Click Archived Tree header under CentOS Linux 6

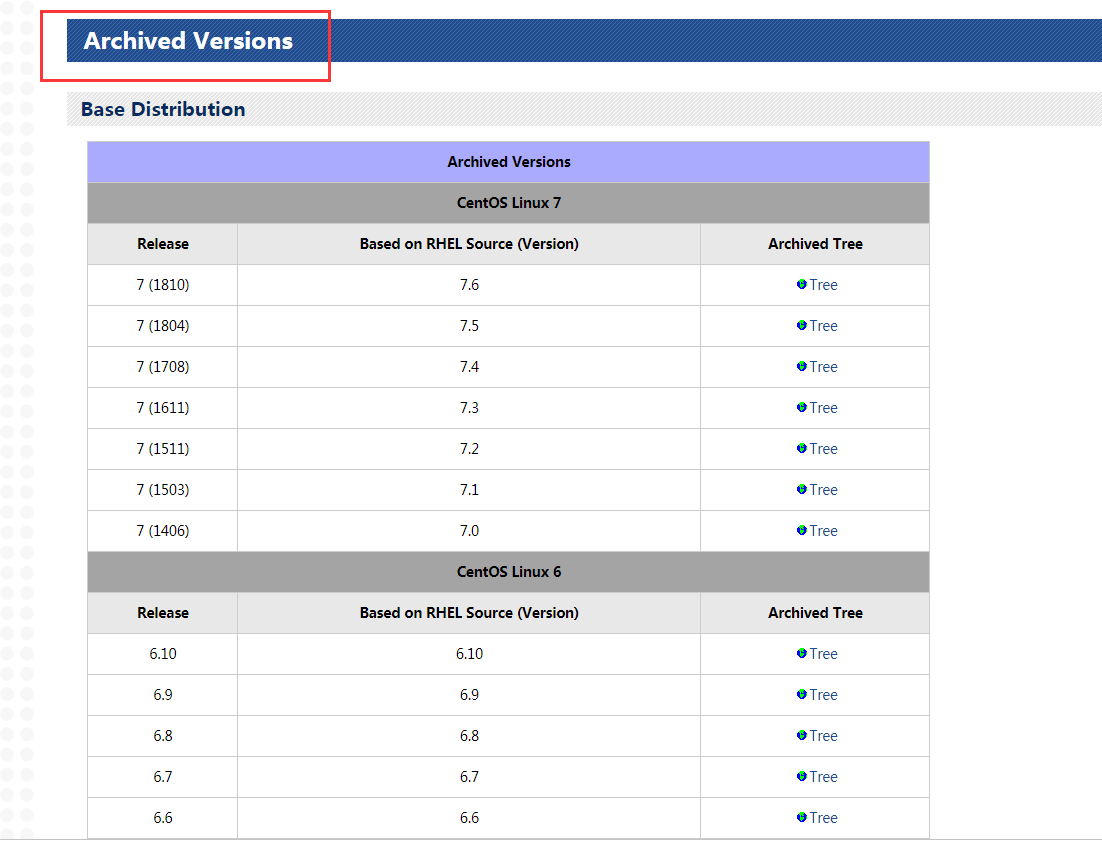point(815,613)
